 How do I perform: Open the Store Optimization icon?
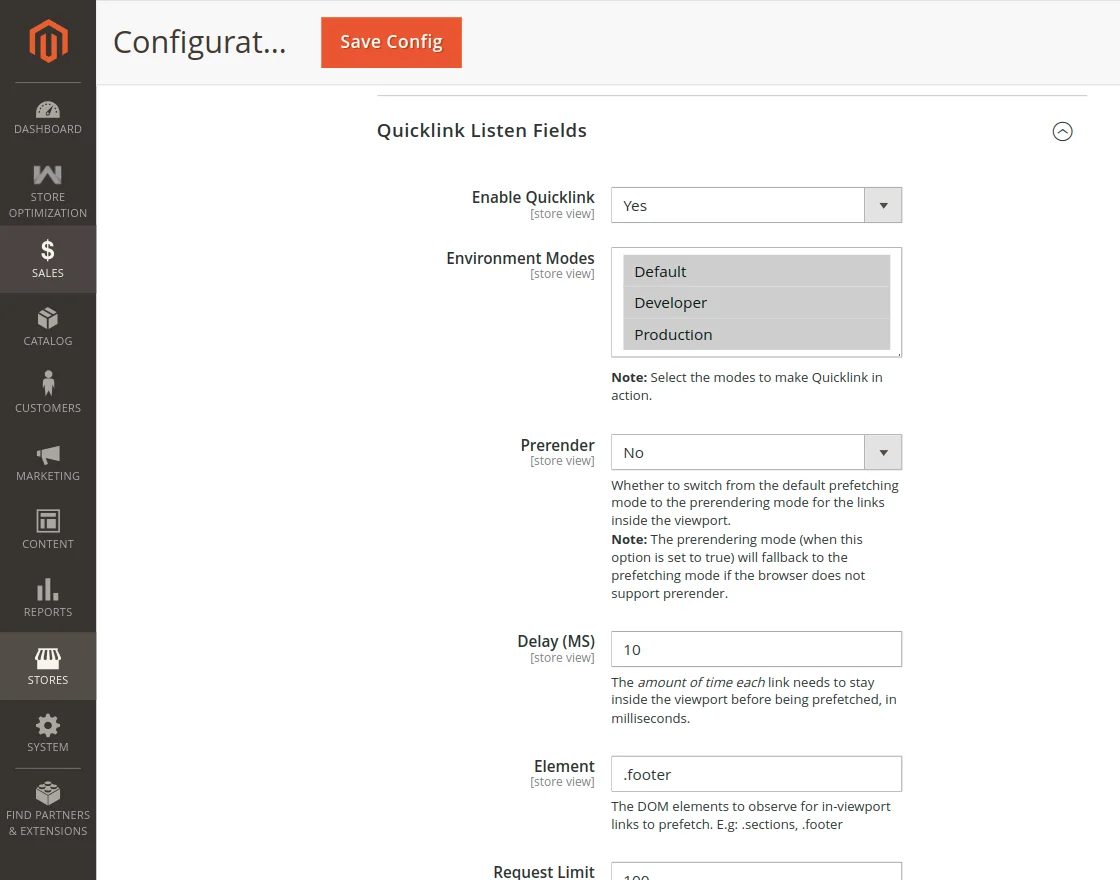click(48, 174)
